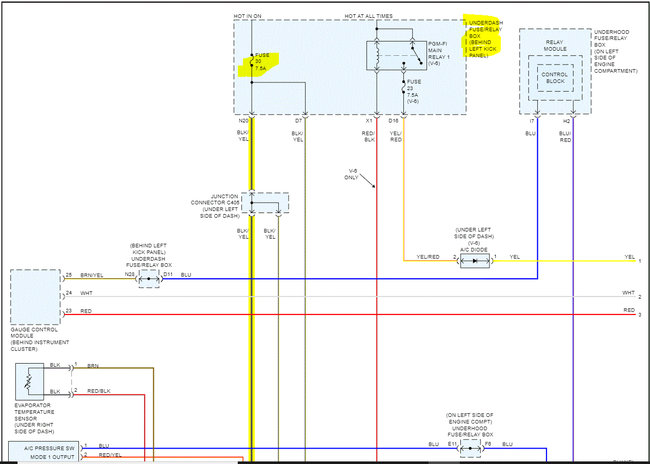This screenshot has width=650, height=464.
Task: Click the "RED/YEL" wire label near MODE 1 OUTPUT
Action: point(110,455)
